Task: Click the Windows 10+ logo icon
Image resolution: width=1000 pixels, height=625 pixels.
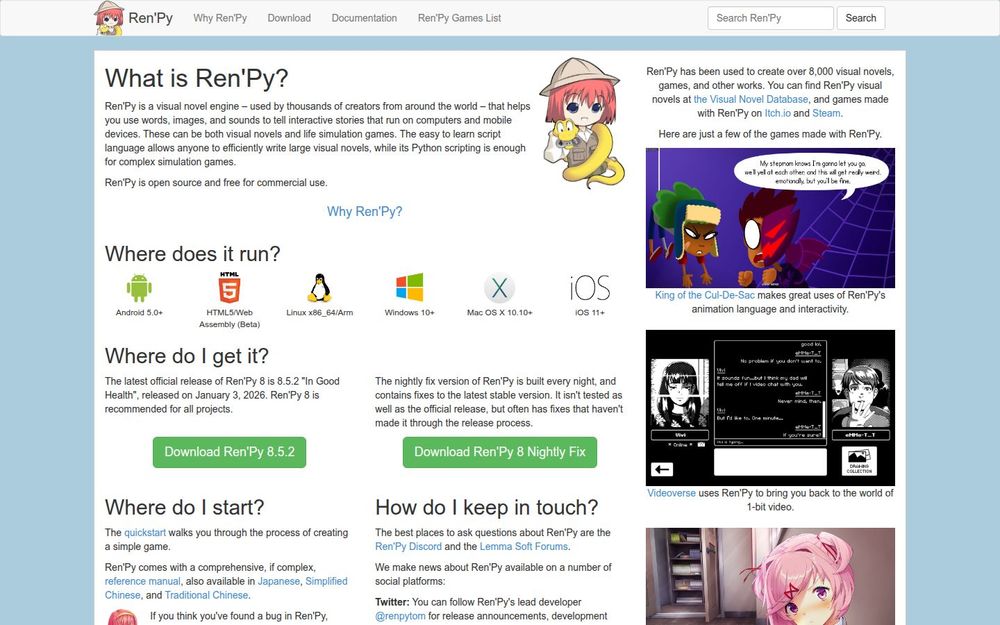Action: pos(409,288)
